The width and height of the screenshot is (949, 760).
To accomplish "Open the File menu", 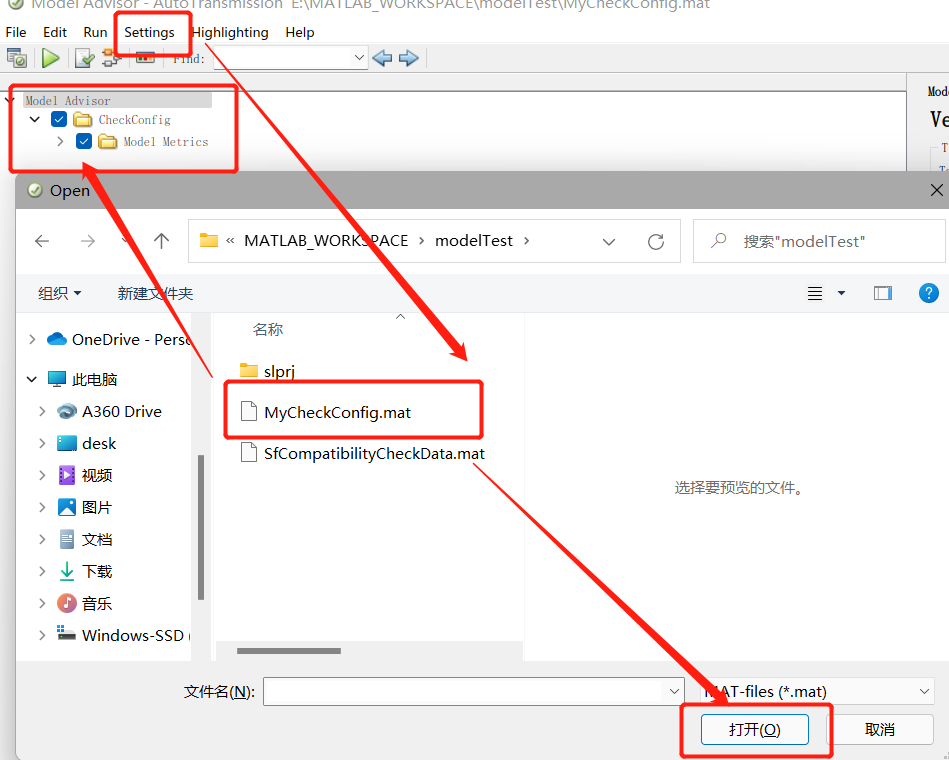I will [x=16, y=32].
